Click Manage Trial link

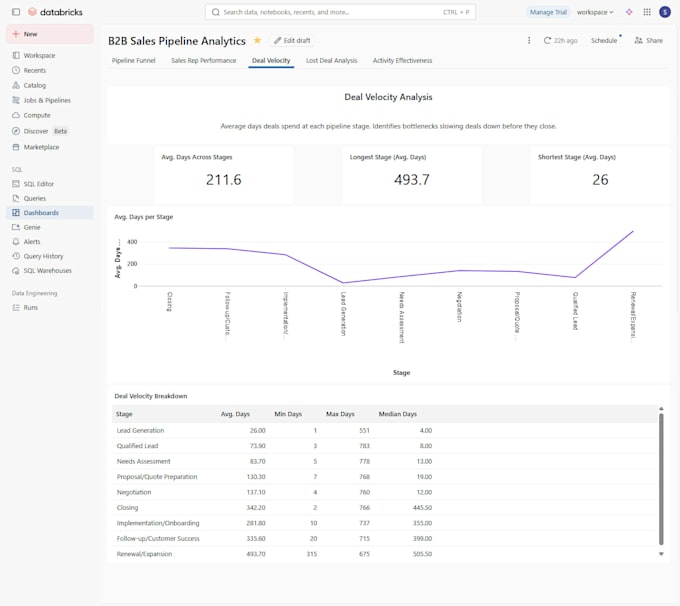548,12
